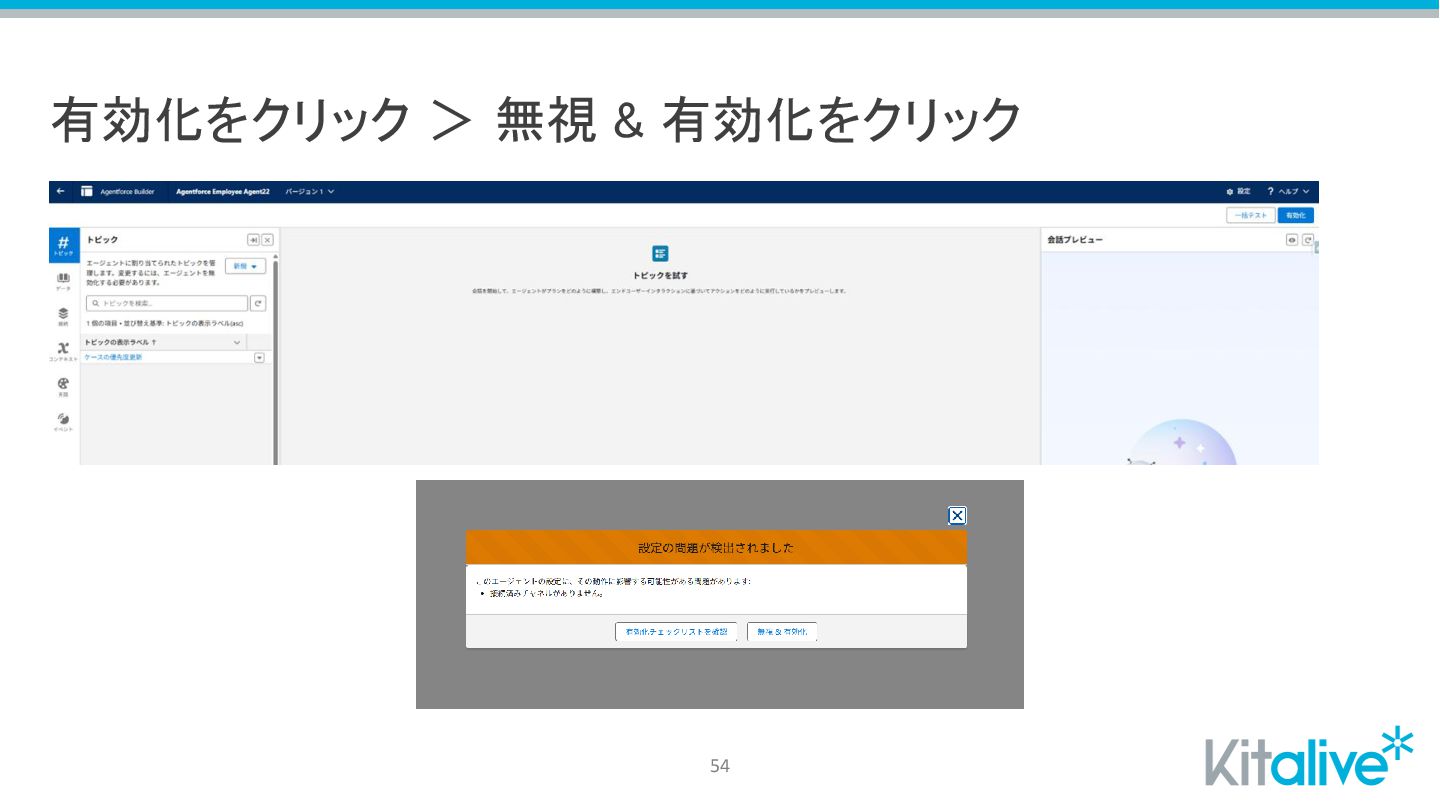Click the refresh icon in 会話プレビュー header

click(x=1307, y=240)
